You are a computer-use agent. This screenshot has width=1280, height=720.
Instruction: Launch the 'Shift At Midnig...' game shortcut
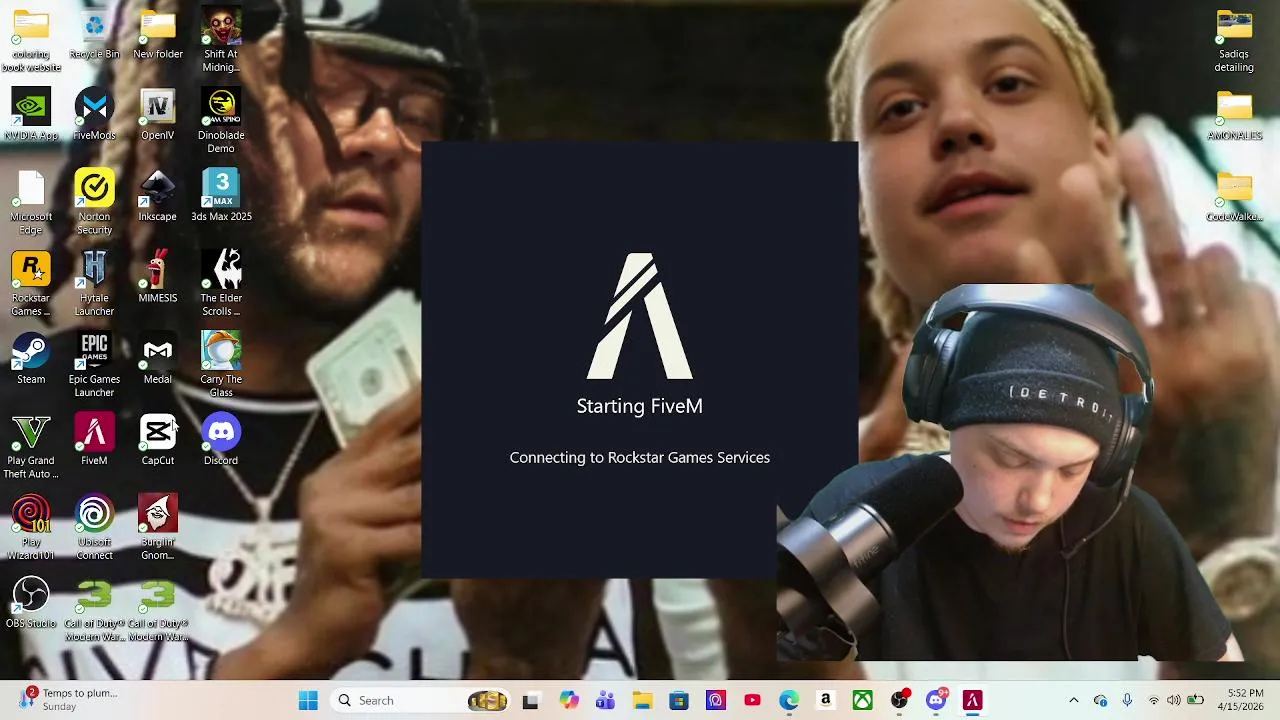tap(221, 42)
